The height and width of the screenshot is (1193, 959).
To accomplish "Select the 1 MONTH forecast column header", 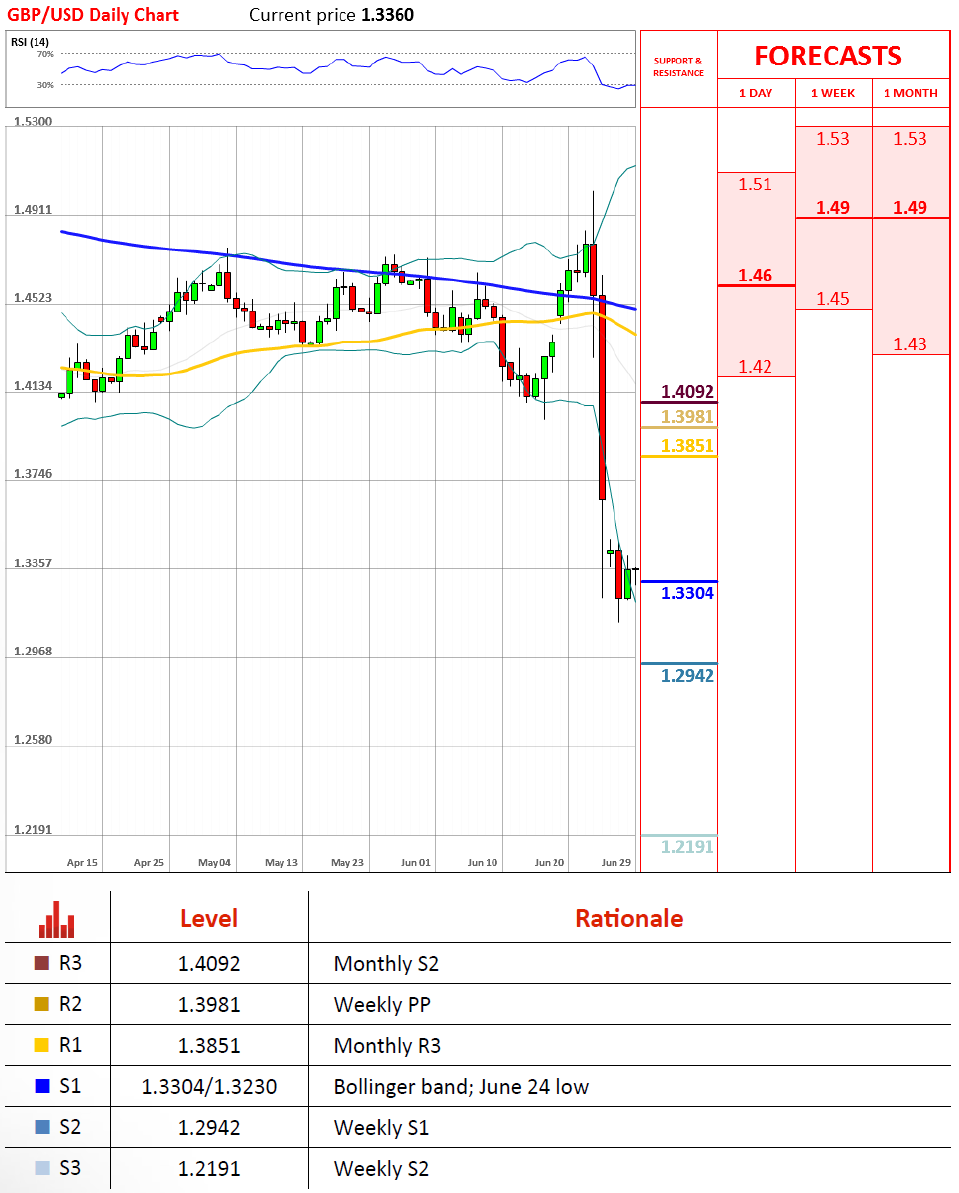I will click(910, 93).
